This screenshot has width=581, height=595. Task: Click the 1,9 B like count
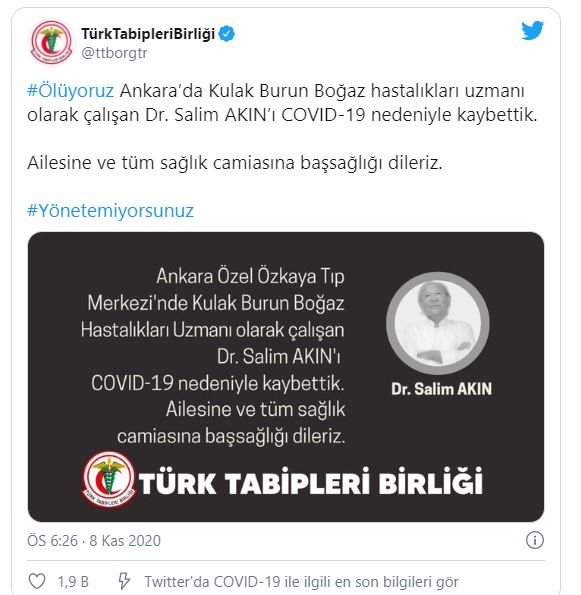coord(73,582)
